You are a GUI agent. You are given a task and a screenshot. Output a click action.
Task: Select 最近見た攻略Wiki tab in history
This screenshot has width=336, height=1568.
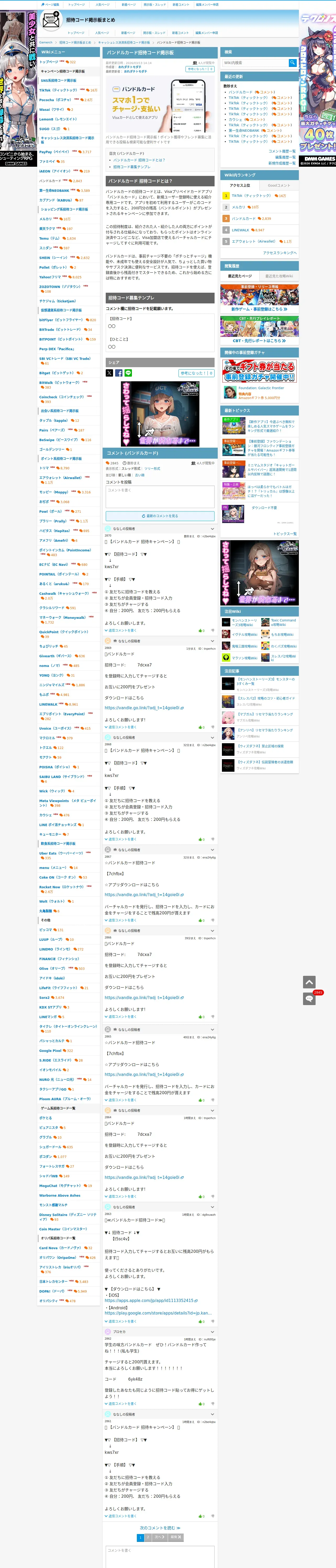point(279,276)
